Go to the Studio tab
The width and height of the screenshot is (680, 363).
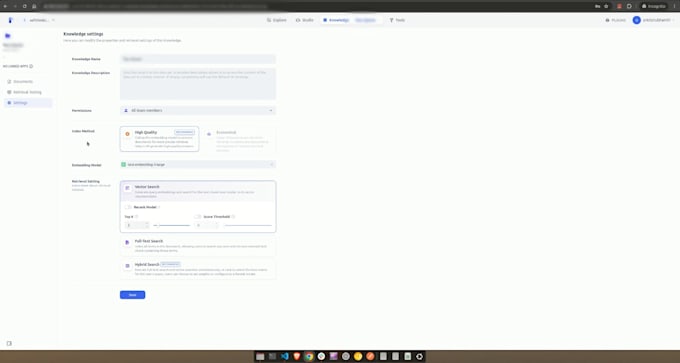(x=304, y=20)
